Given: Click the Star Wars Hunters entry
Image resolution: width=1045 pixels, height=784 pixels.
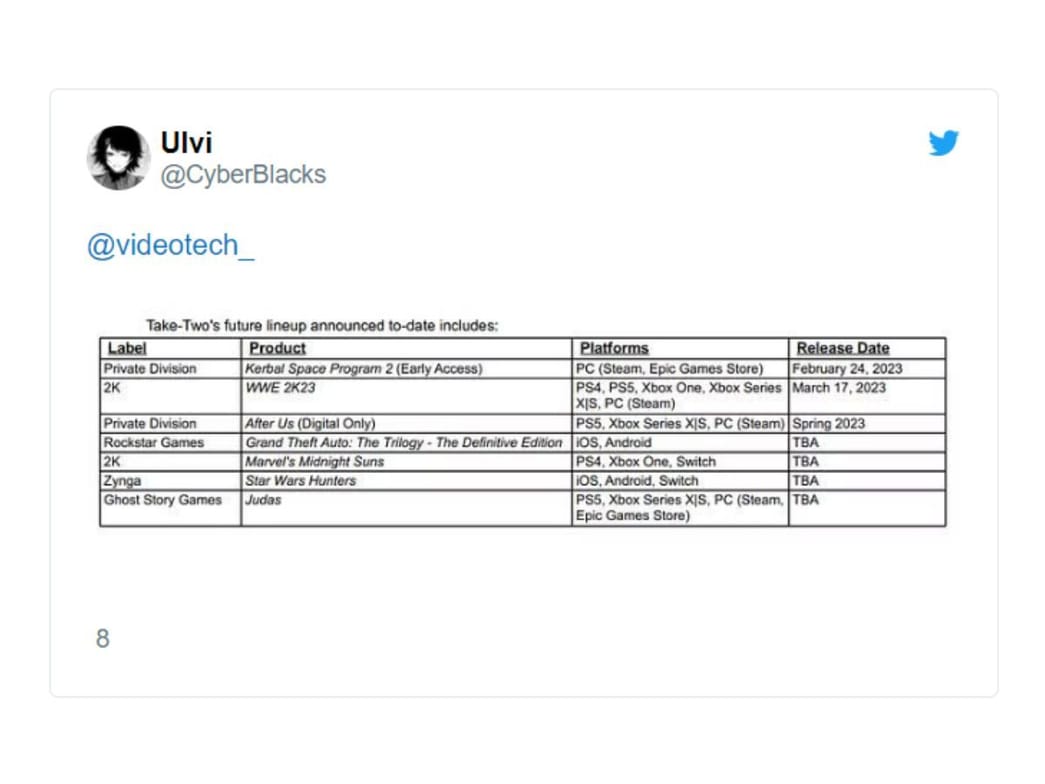Looking at the screenshot, I should (300, 481).
